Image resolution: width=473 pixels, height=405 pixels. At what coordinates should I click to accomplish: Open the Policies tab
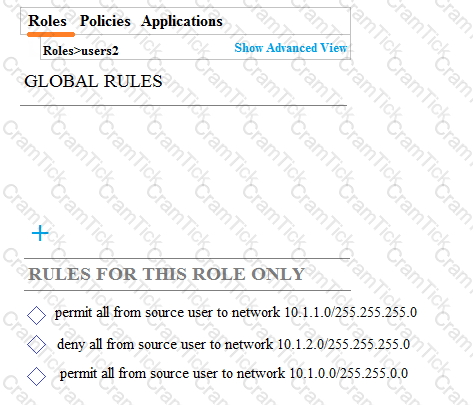pos(105,21)
